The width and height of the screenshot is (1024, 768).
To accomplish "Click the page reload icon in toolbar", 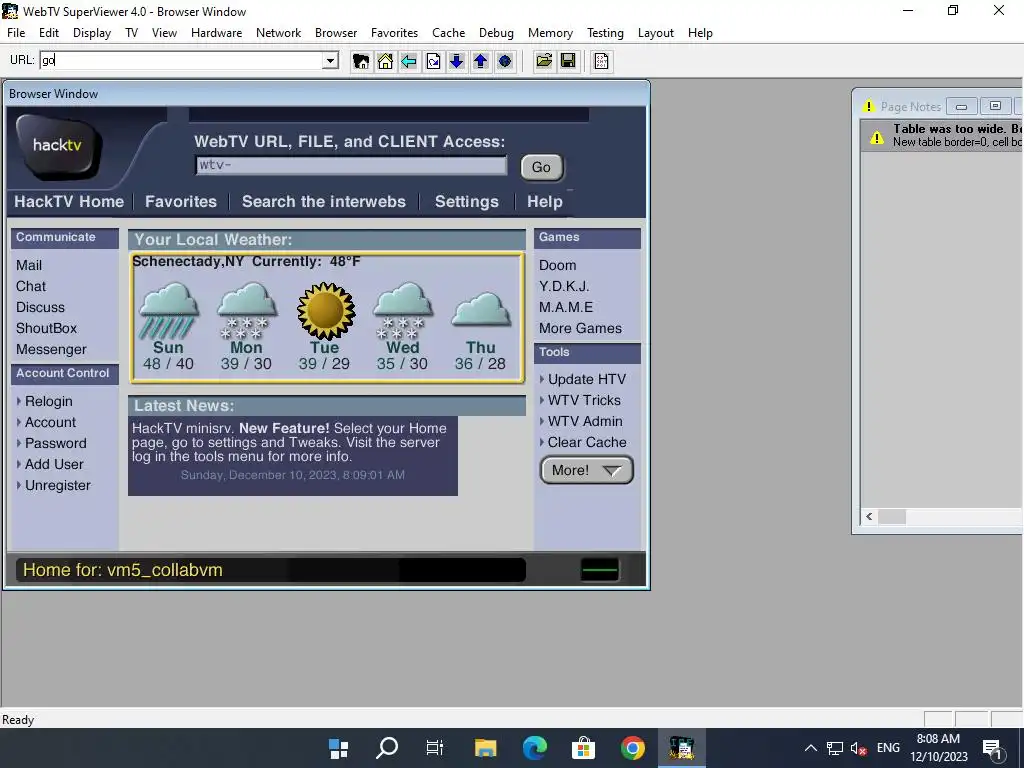I will pyautogui.click(x=433, y=61).
